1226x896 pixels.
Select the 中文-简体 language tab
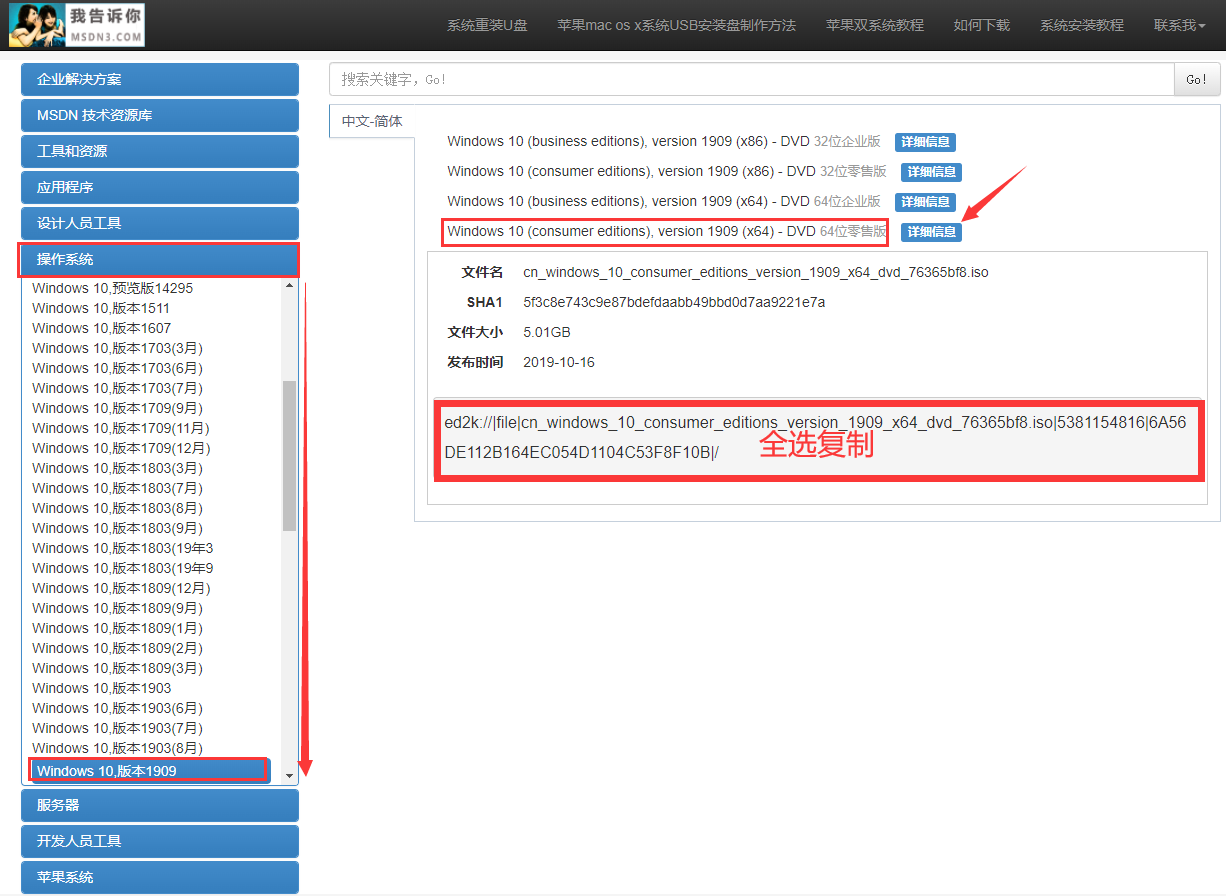point(372,121)
